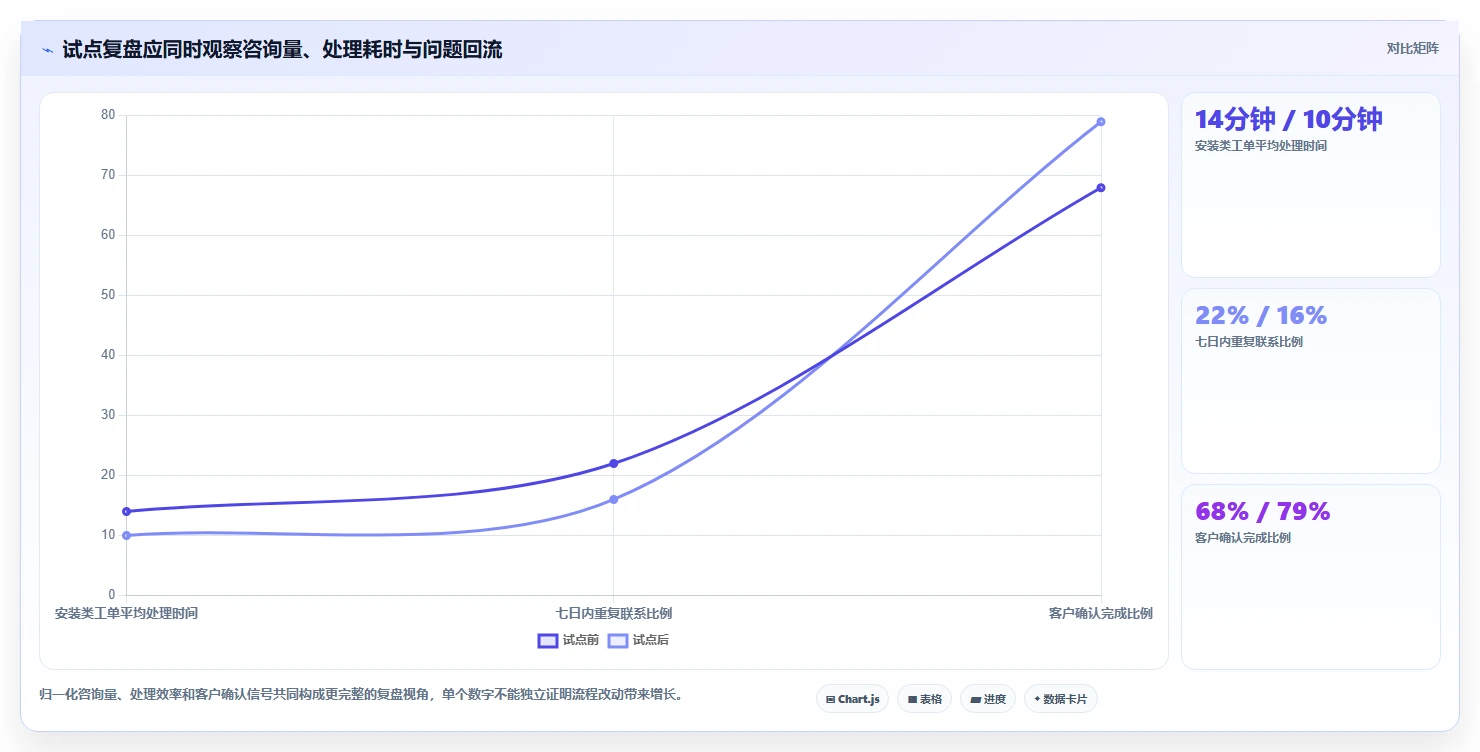Click the axis label 安装类工单平均处理时间
Image resolution: width=1480 pixels, height=752 pixels.
(x=126, y=613)
